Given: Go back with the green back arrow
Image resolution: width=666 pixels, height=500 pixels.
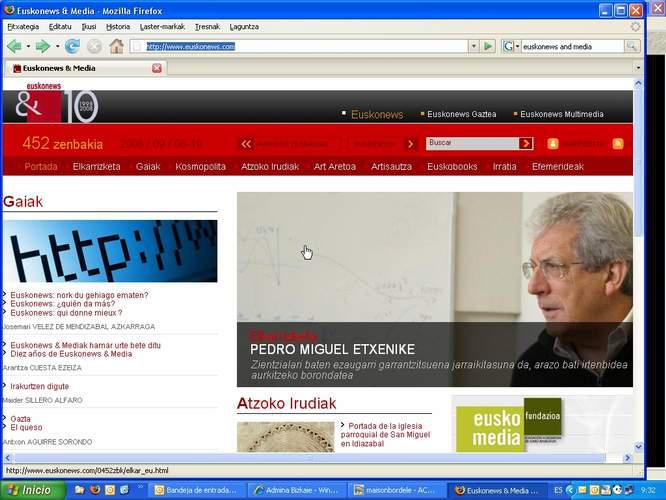Looking at the screenshot, I should point(14,46).
